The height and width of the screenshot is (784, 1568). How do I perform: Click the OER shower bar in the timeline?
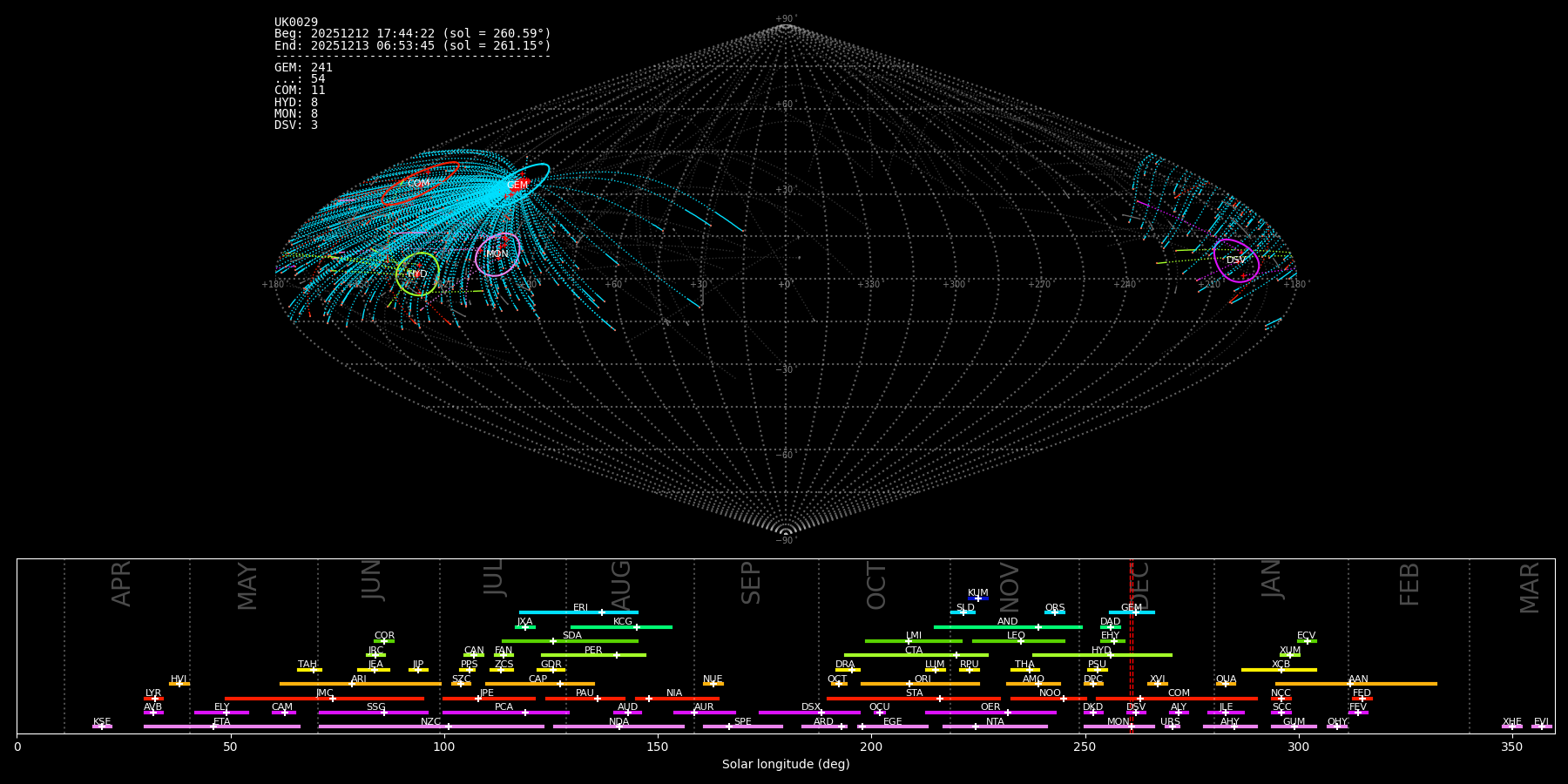click(x=990, y=713)
